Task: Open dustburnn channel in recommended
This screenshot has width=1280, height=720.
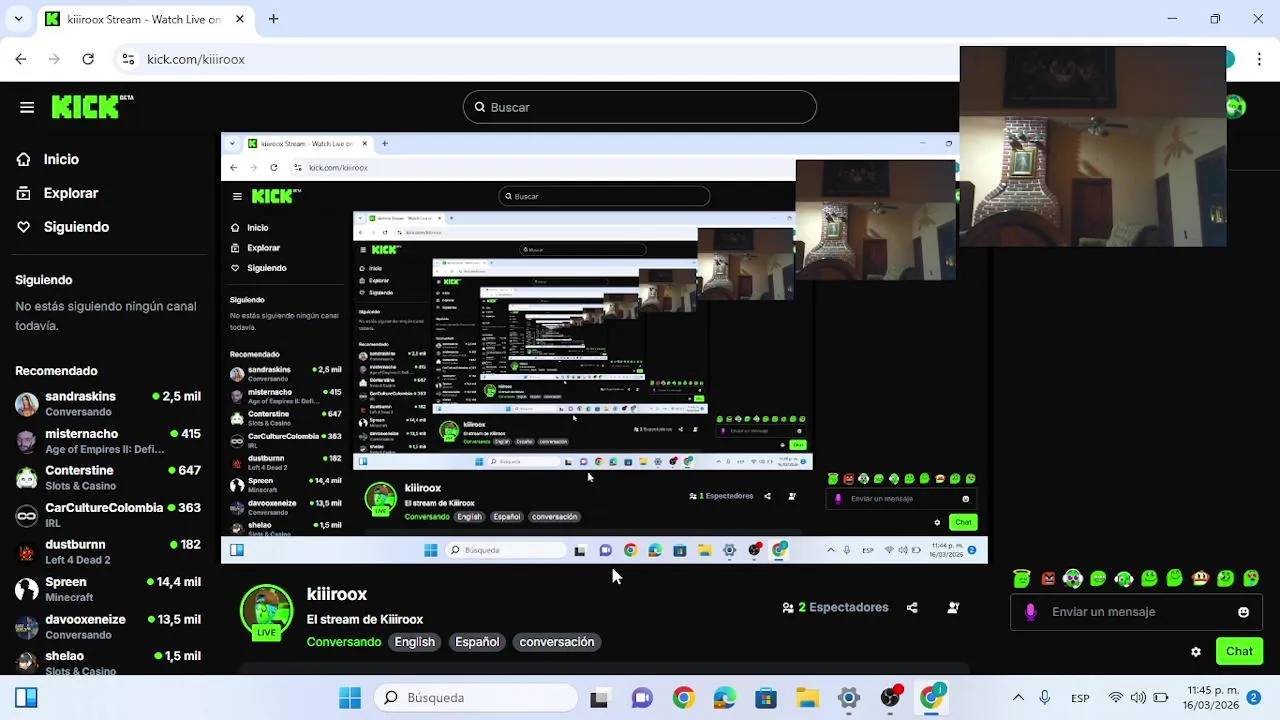Action: 108,552
